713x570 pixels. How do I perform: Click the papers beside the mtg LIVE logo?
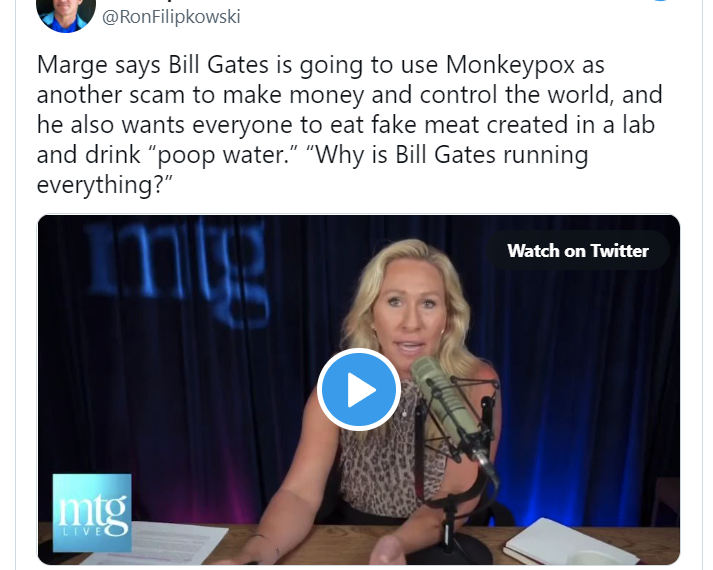(177, 543)
